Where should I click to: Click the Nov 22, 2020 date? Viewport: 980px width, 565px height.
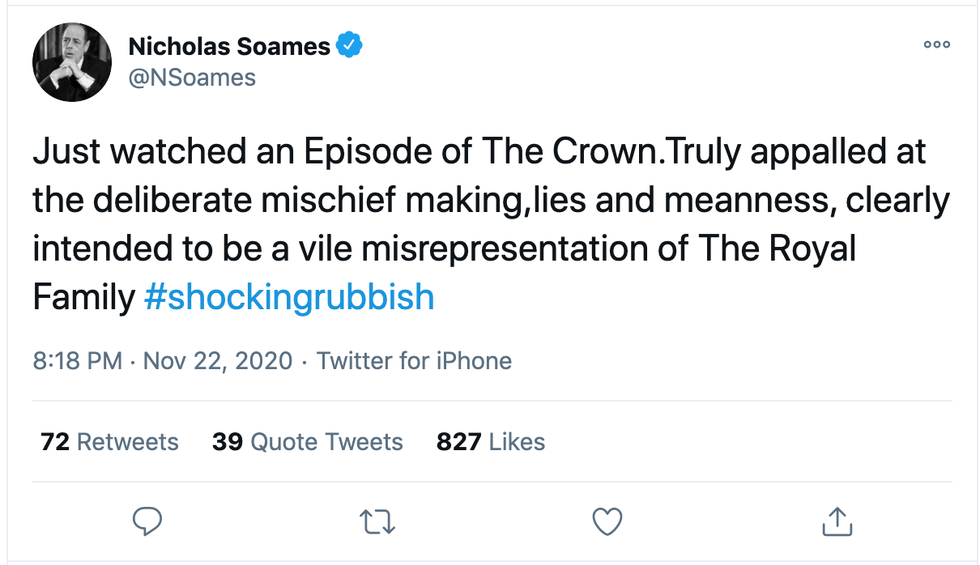(x=218, y=361)
